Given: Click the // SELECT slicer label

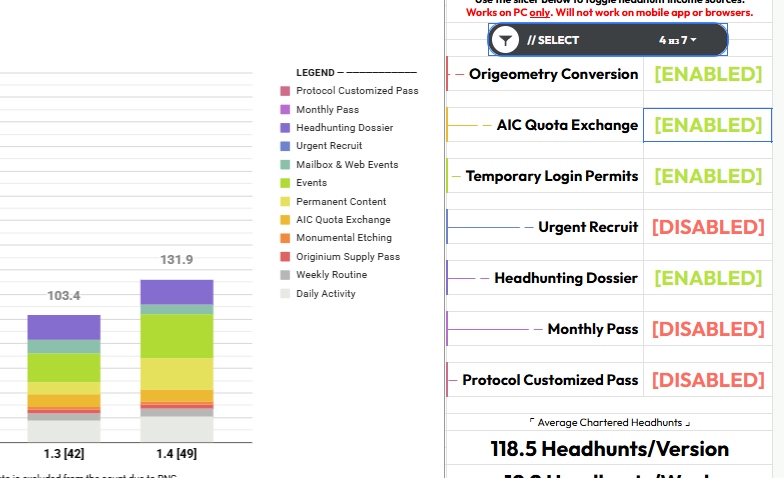Looking at the screenshot, I should (x=553, y=40).
